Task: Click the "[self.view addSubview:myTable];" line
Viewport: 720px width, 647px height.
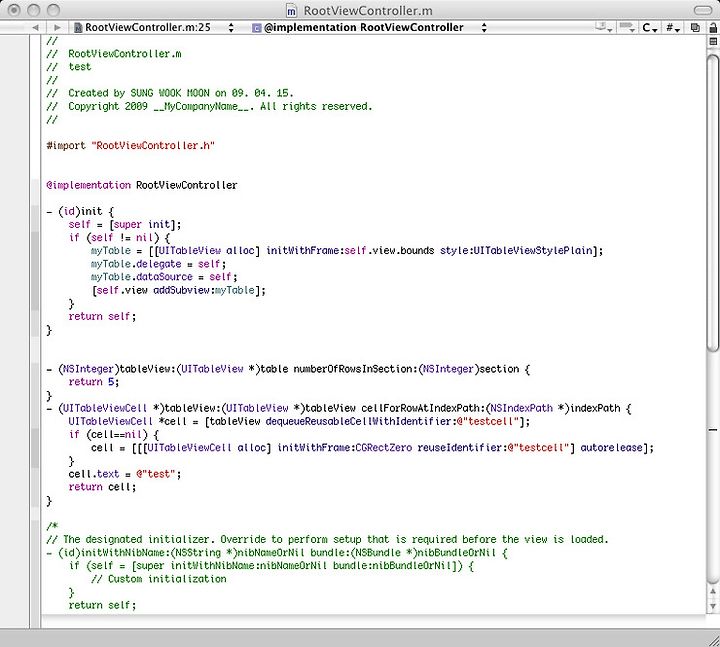Action: coord(179,290)
